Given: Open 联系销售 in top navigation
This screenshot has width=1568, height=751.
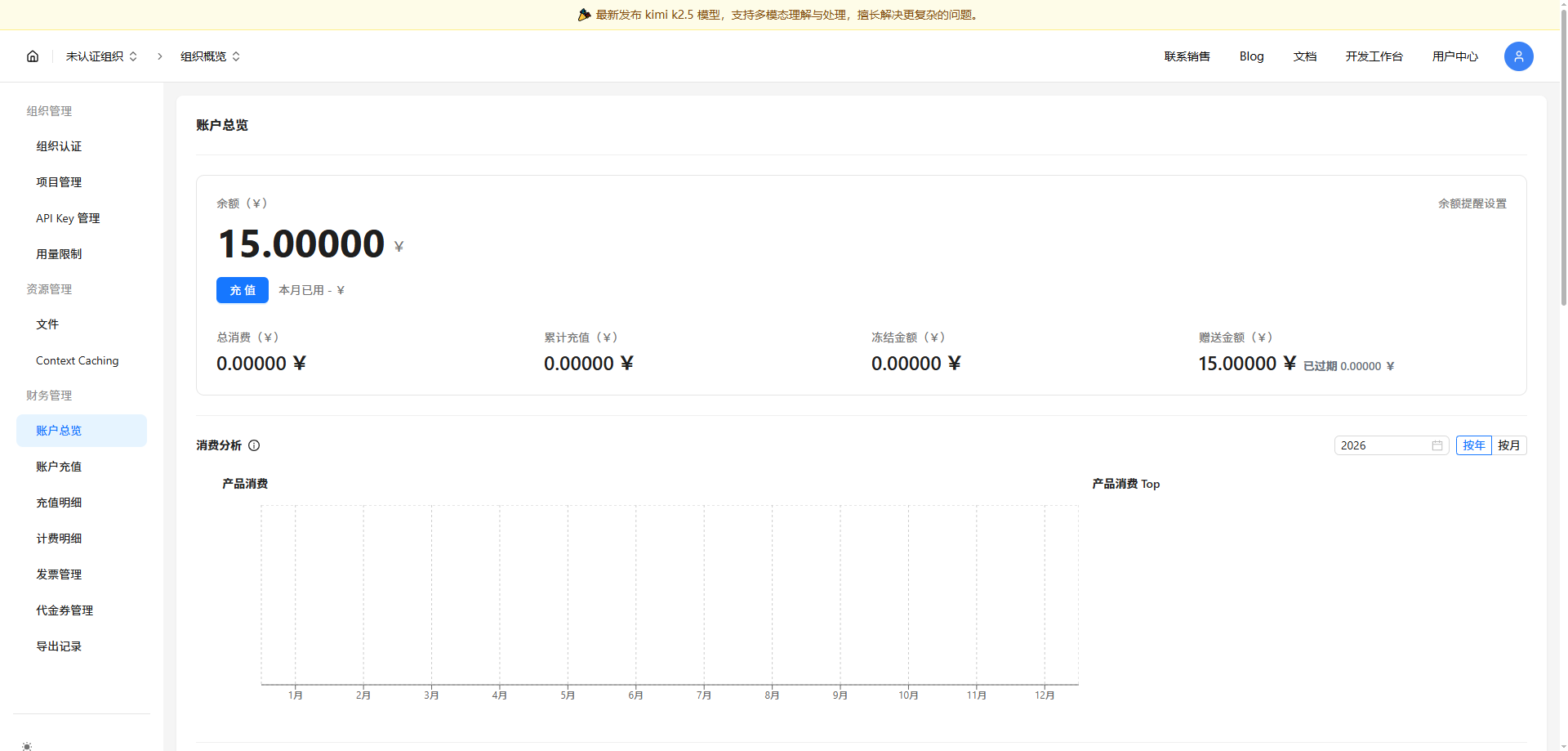Looking at the screenshot, I should coord(1187,56).
